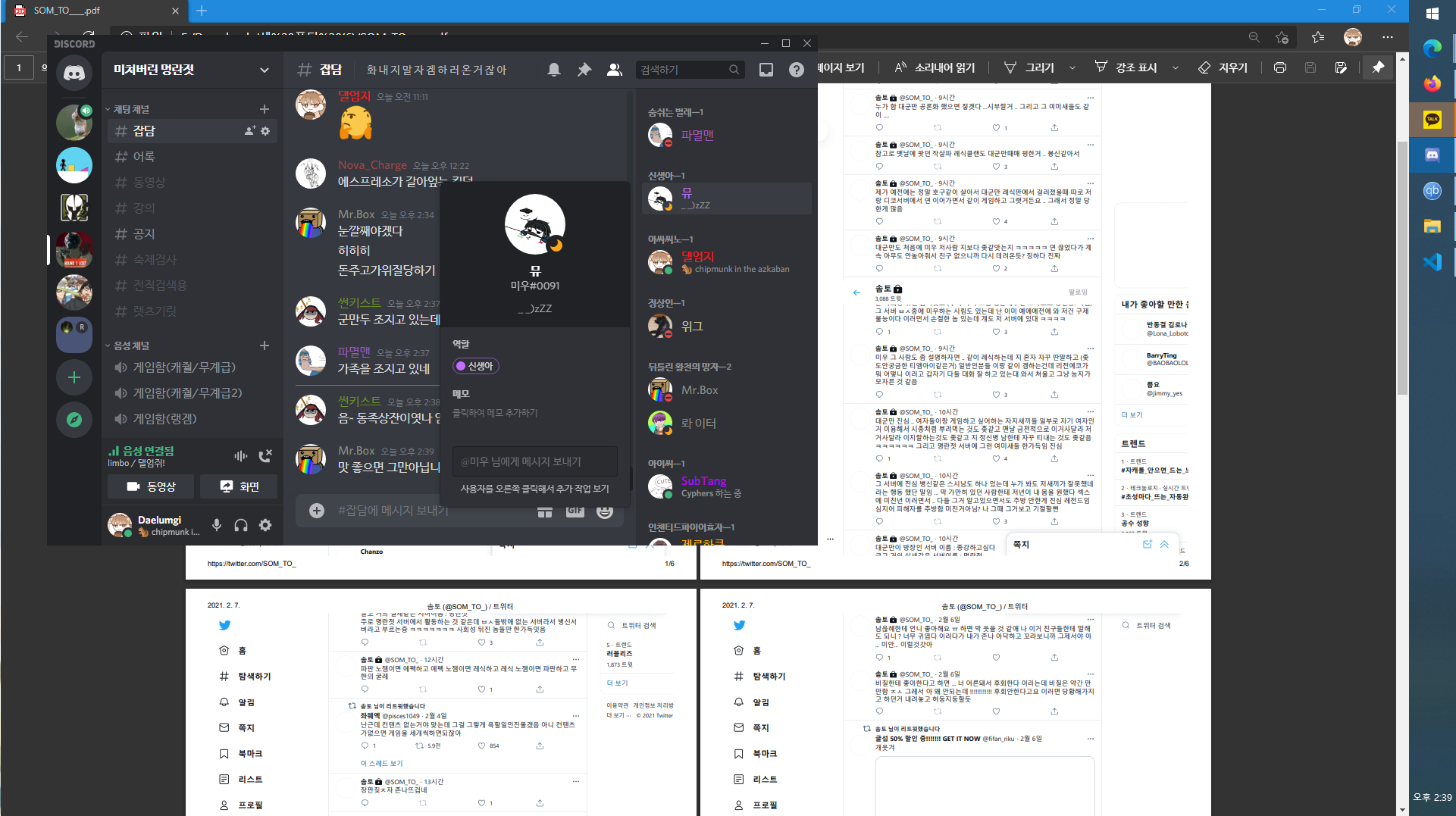The image size is (1456, 816).
Task: Open Discord help question mark icon
Action: pos(796,70)
